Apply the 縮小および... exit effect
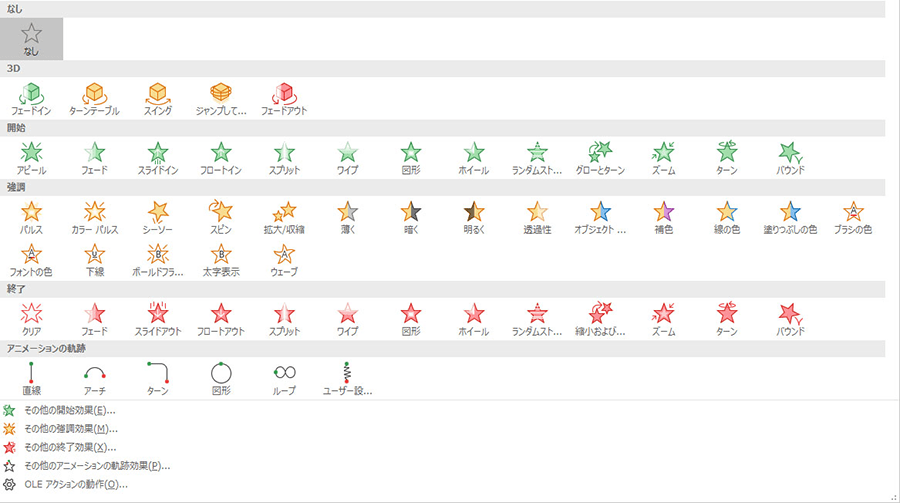900x503 pixels. click(600, 319)
